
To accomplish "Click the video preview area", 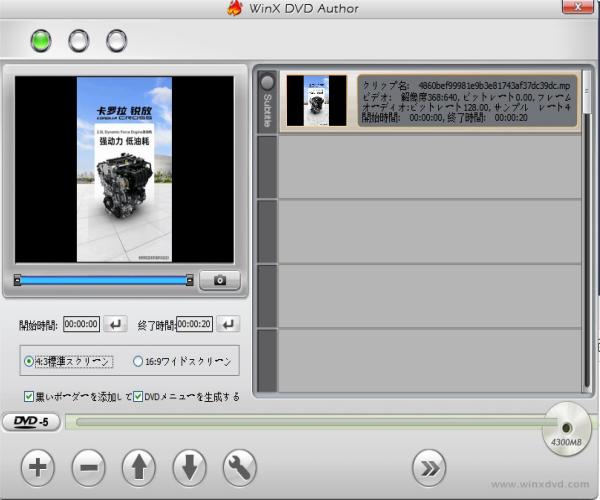I will 124,169.
